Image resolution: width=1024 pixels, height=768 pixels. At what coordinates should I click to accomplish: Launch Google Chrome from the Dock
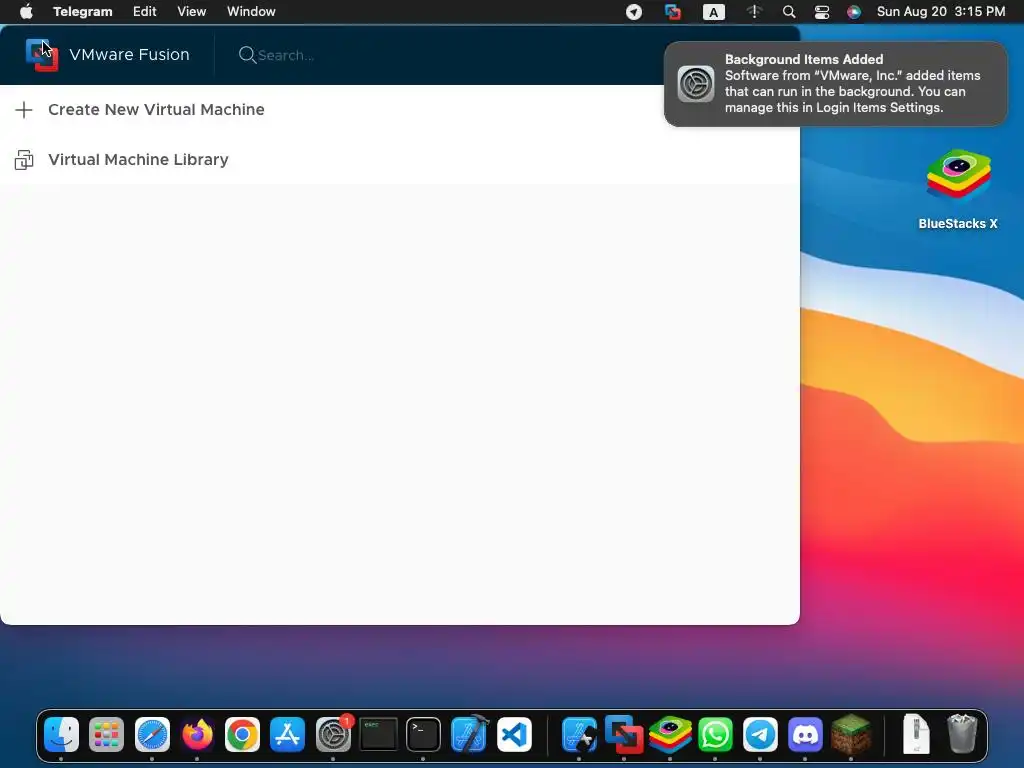coord(242,735)
